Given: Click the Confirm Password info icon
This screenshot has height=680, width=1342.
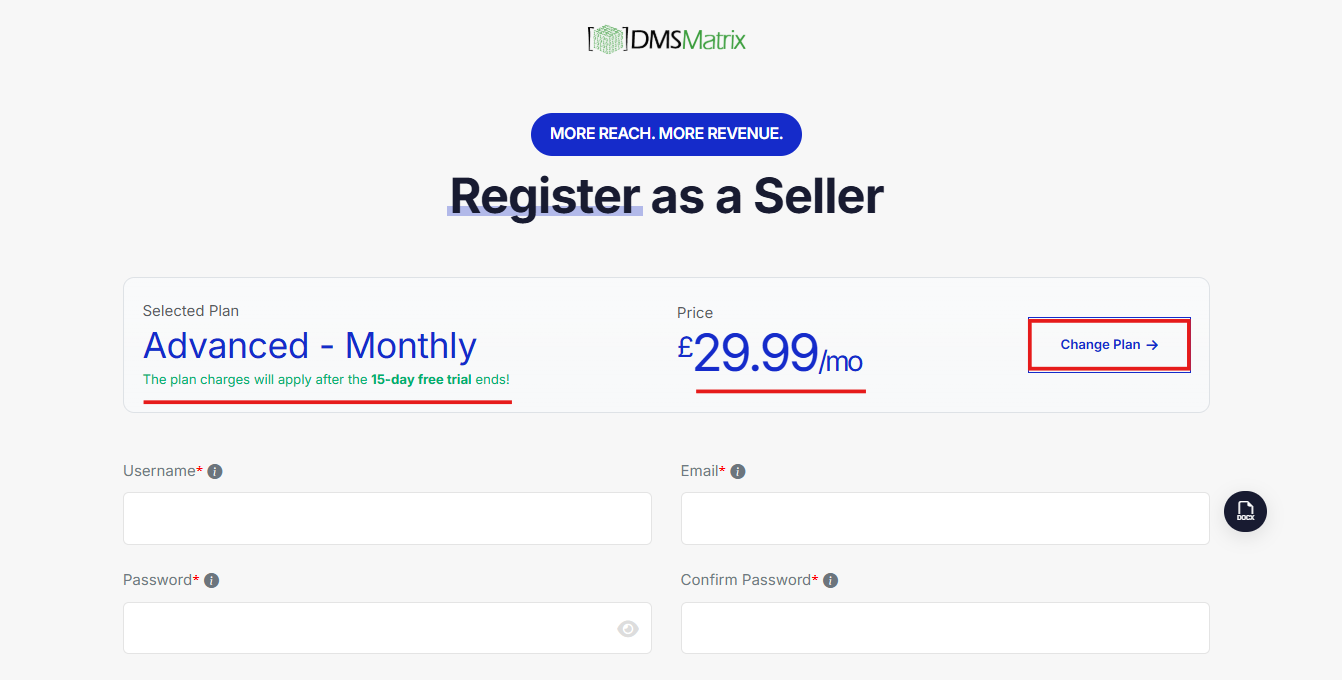Looking at the screenshot, I should pos(830,579).
